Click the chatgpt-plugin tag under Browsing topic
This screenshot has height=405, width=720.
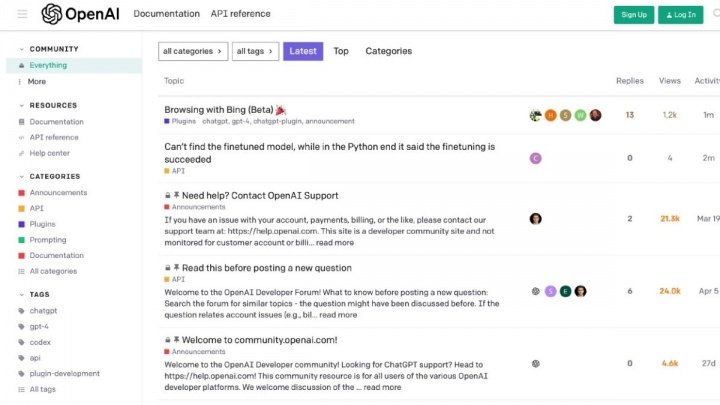pyautogui.click(x=277, y=122)
